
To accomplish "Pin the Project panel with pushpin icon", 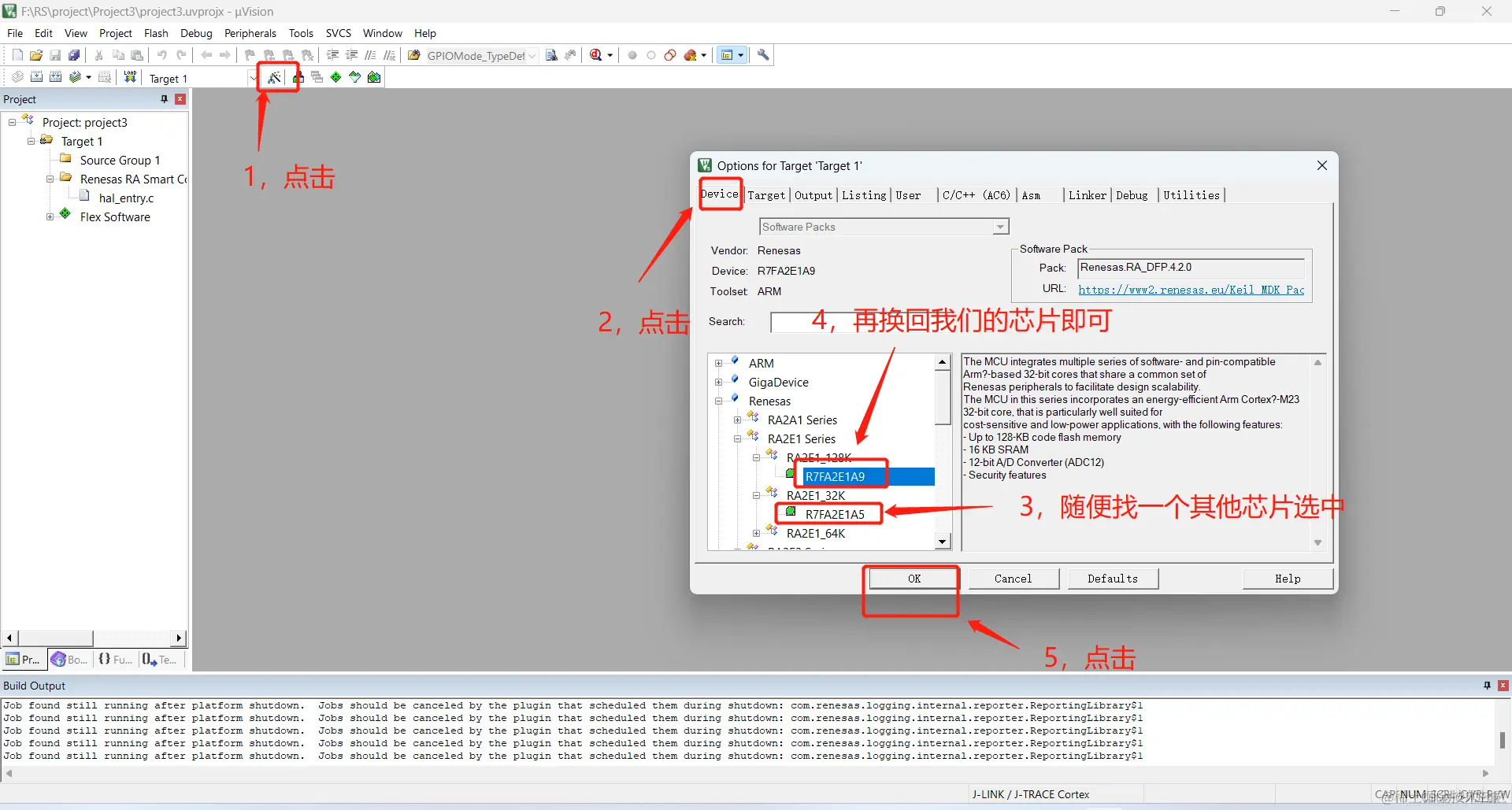I will [165, 99].
